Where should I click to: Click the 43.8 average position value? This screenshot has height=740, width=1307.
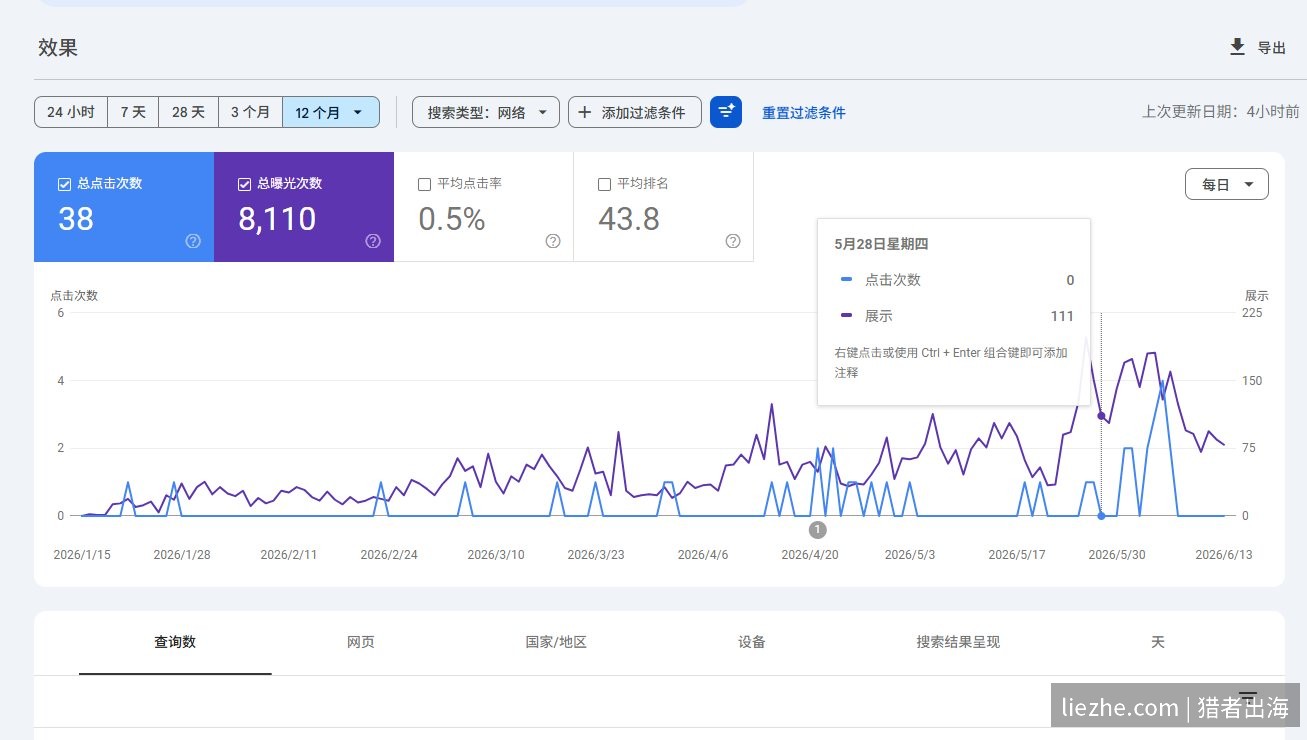[x=629, y=218]
